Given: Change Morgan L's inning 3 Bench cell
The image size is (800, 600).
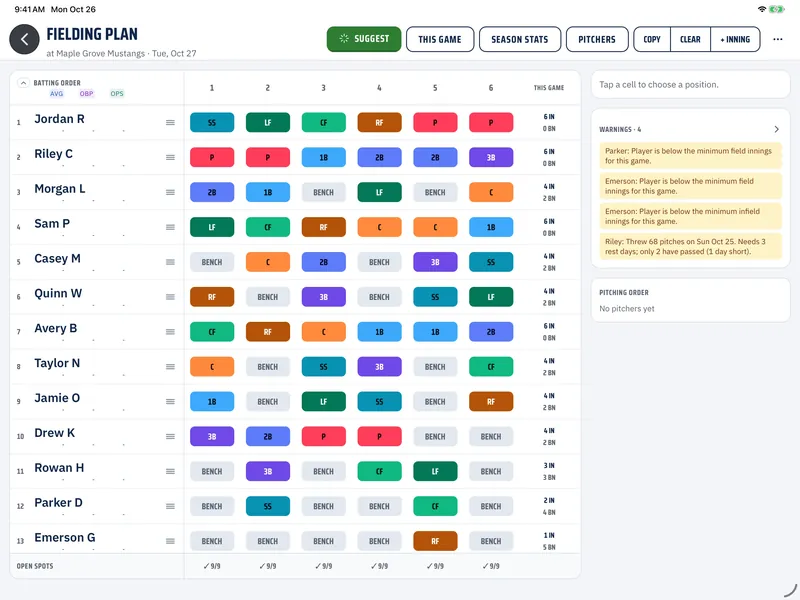Looking at the screenshot, I should 323,192.
